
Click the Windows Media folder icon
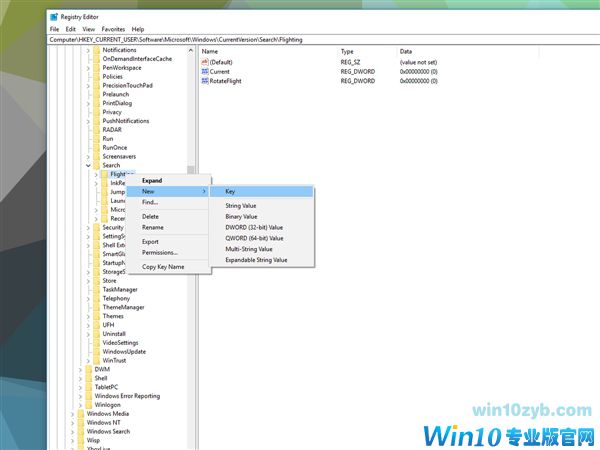point(80,414)
